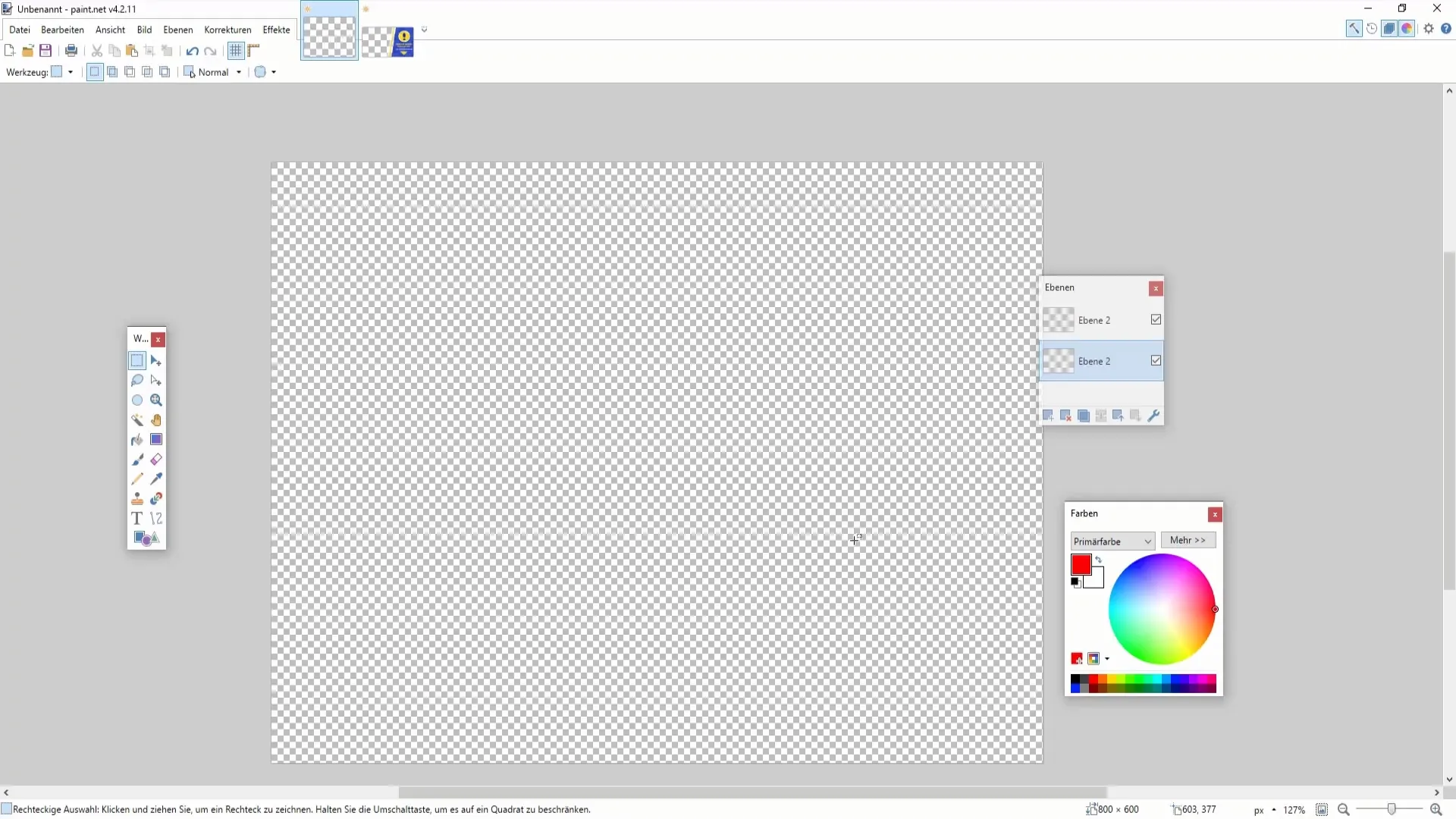Select the Color Picker tool
This screenshot has width=1456, height=819.
pos(156,479)
